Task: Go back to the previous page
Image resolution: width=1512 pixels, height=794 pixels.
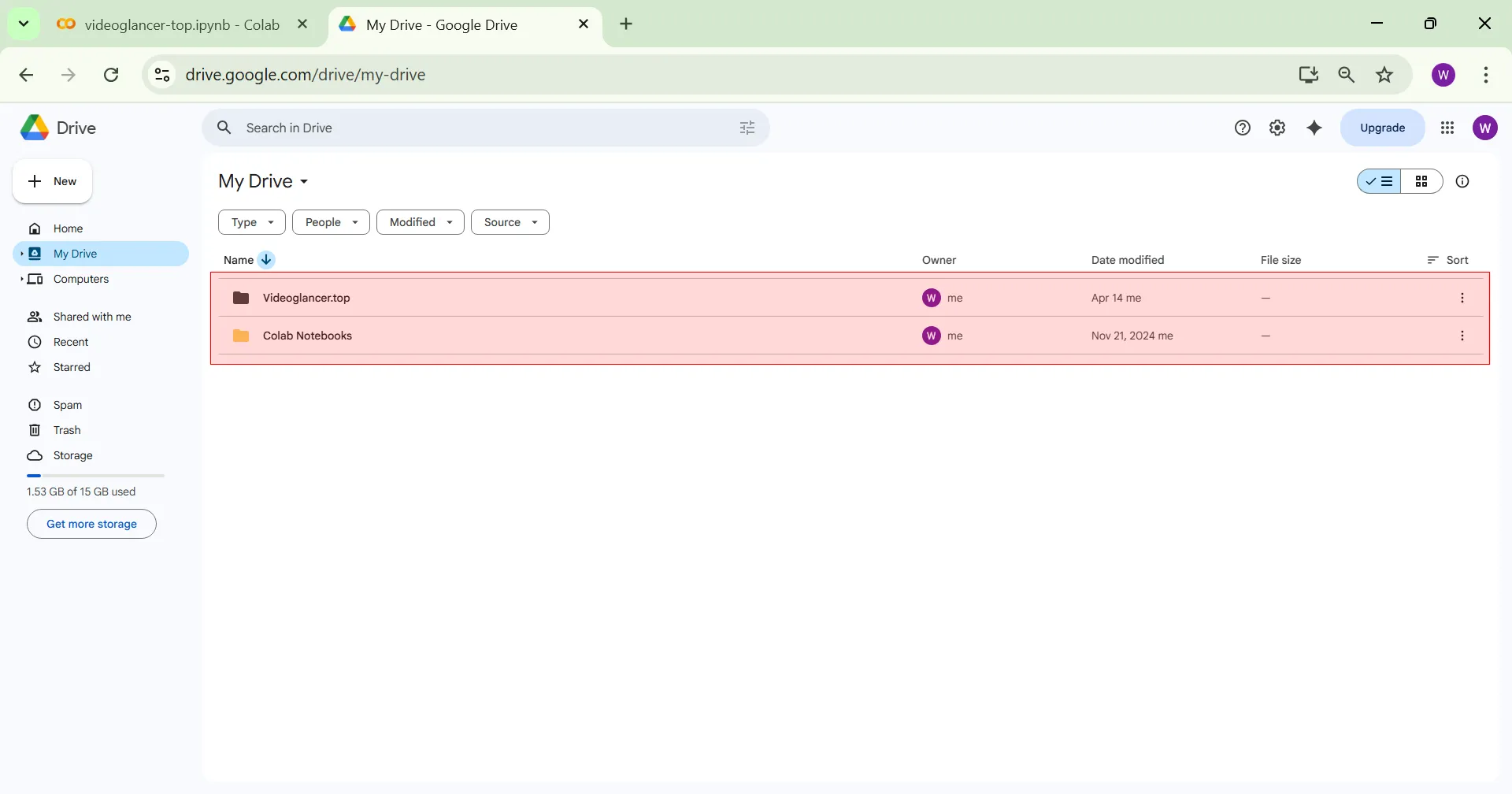Action: (x=26, y=75)
